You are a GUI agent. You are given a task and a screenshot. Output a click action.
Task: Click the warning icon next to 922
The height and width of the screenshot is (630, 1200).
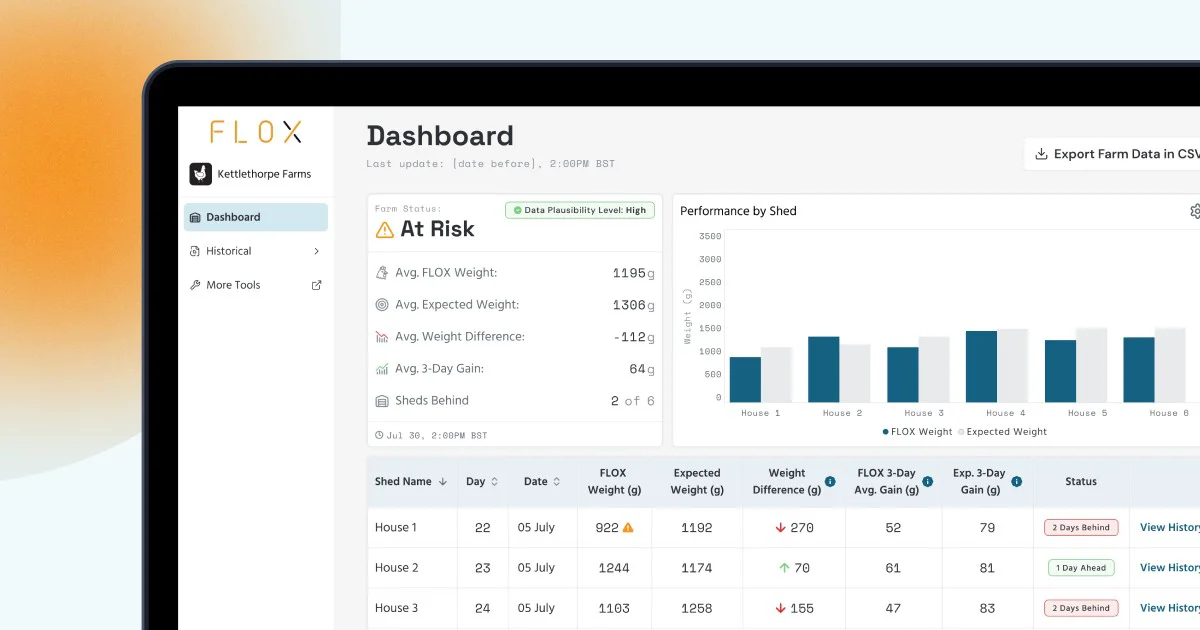[x=628, y=527]
